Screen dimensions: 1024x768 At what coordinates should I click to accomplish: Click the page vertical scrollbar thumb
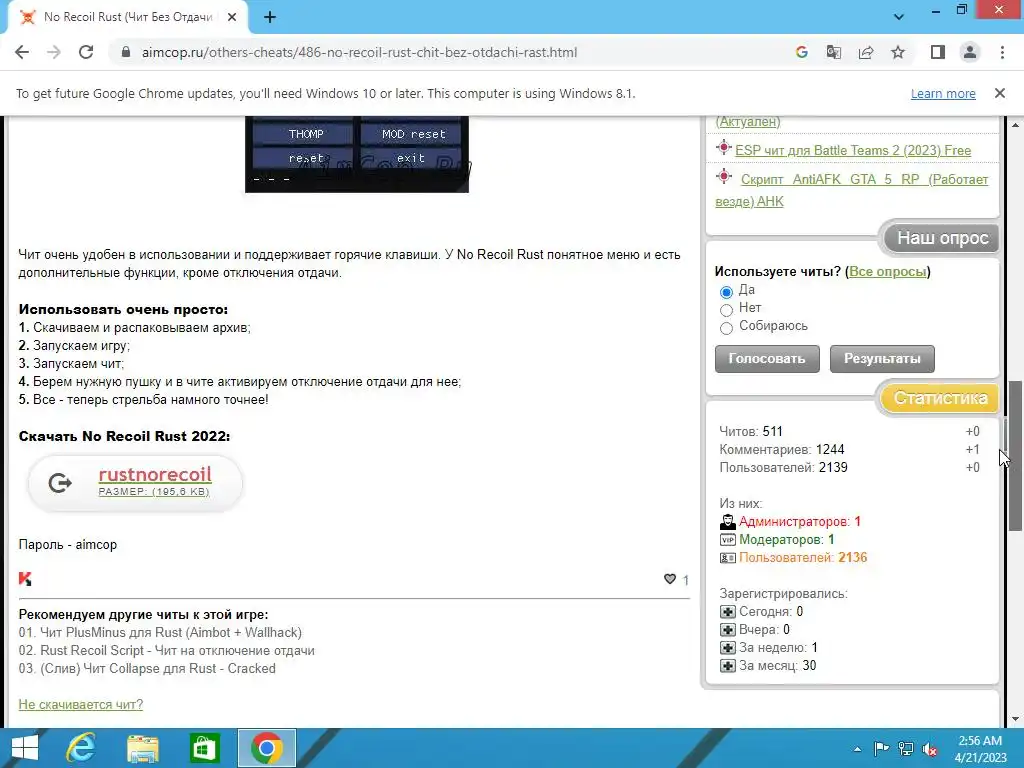click(1015, 455)
